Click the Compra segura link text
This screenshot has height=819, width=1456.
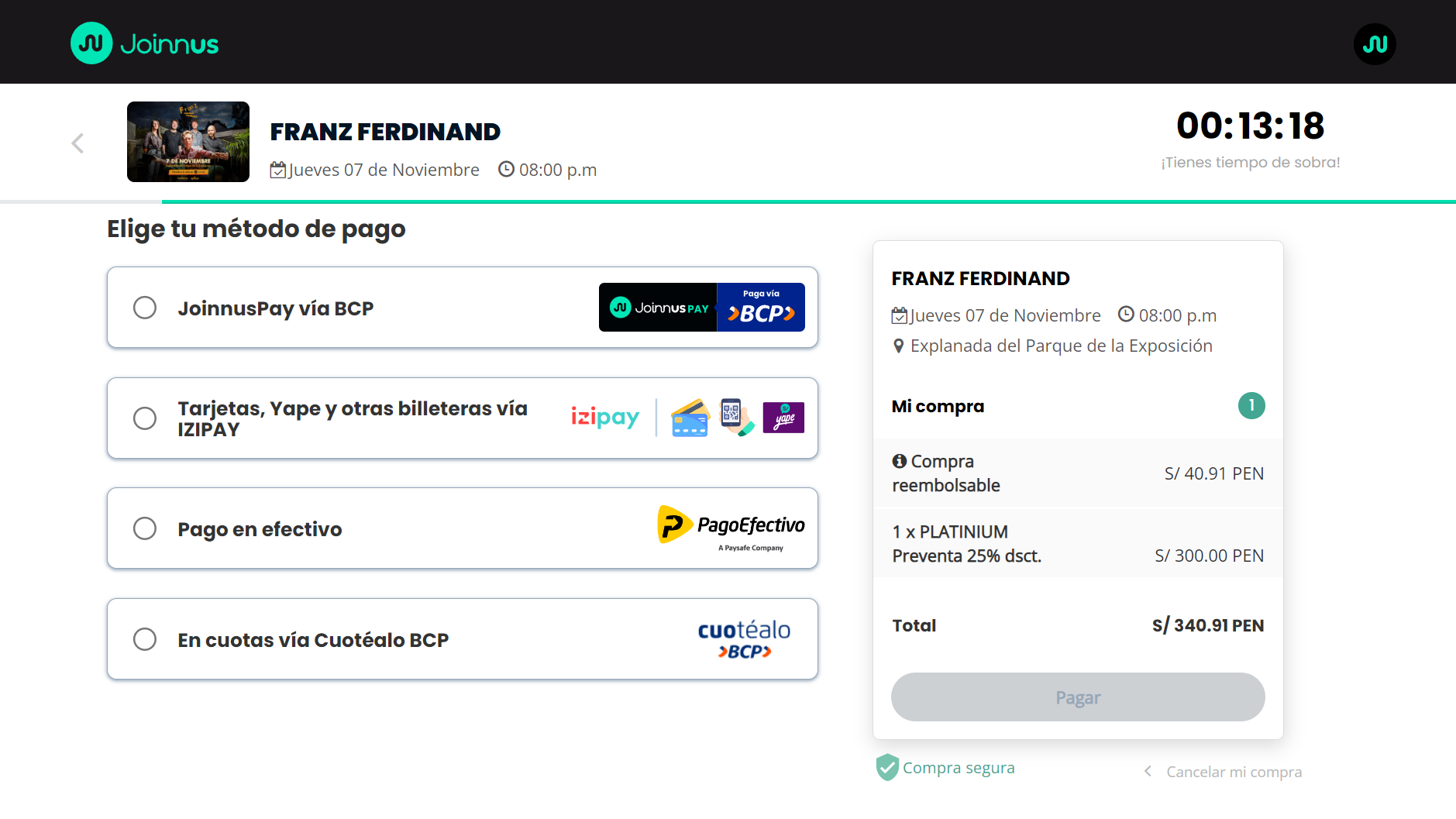[x=959, y=768]
